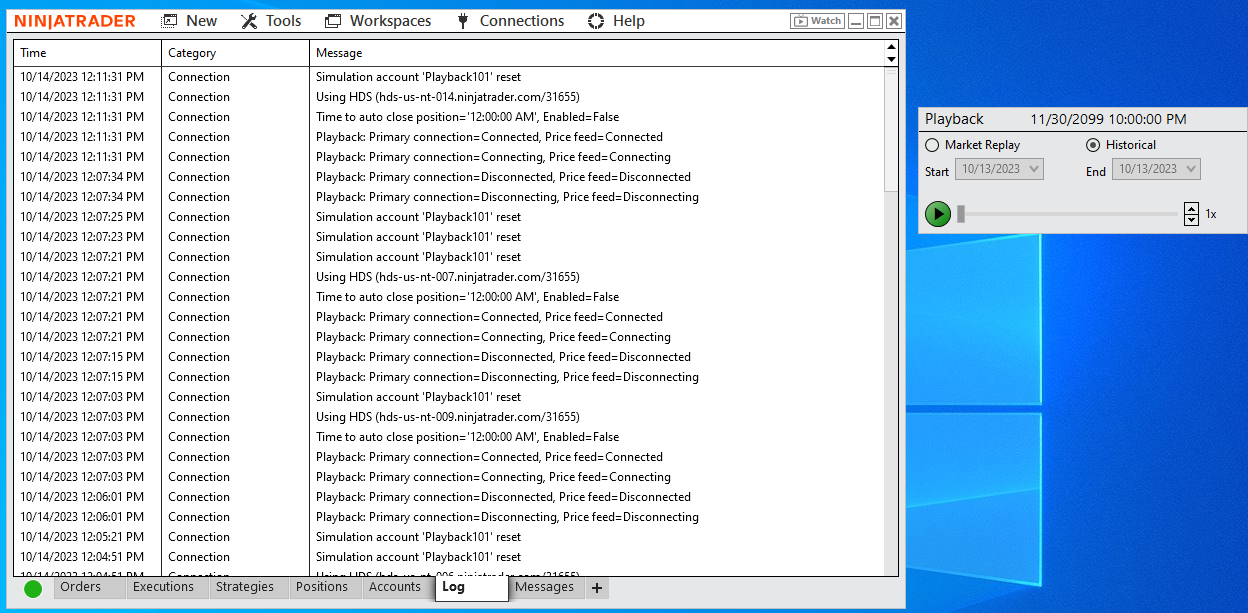The width and height of the screenshot is (1248, 613).
Task: Switch to the Accounts tab
Action: click(x=395, y=587)
